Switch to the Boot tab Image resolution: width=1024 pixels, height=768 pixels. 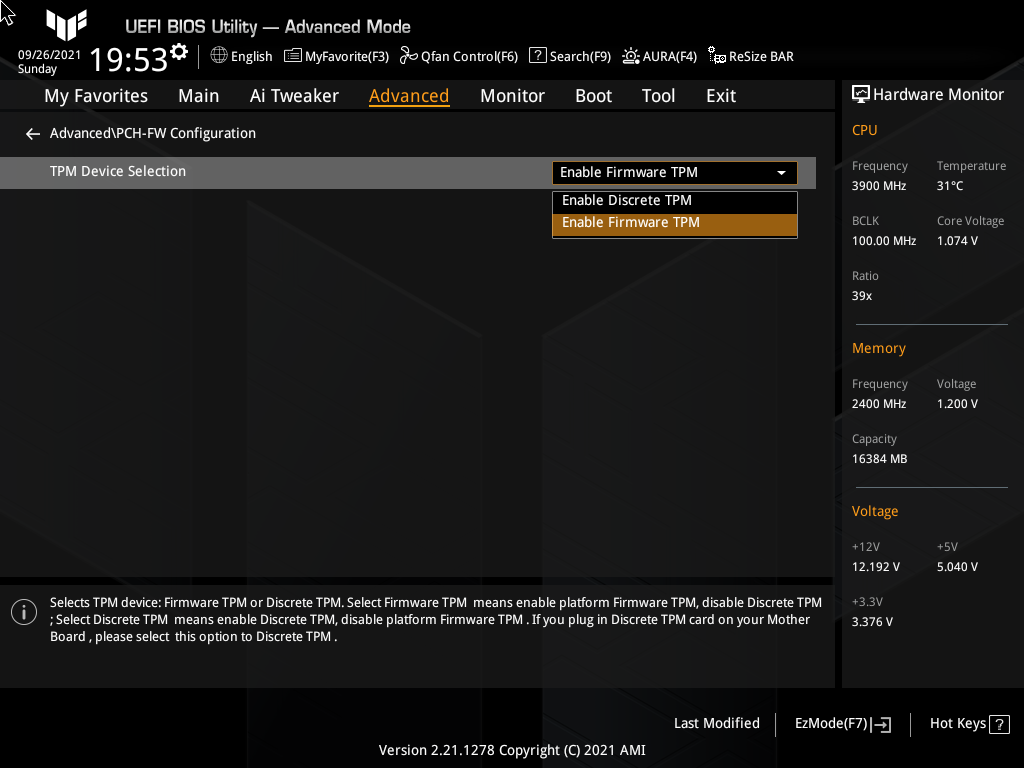coord(593,95)
